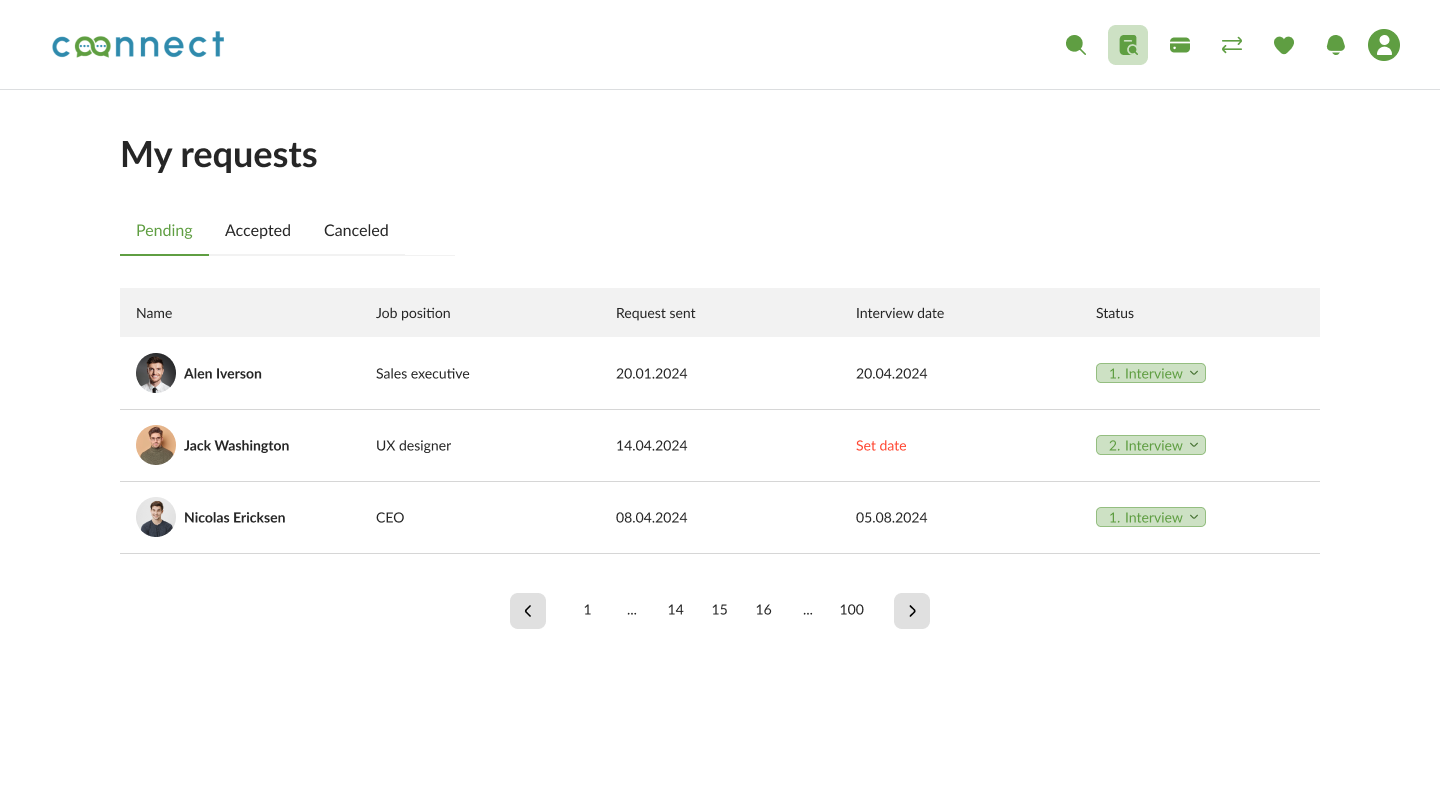Switch to the Accepted tab
This screenshot has height=797, width=1440.
[x=258, y=230]
